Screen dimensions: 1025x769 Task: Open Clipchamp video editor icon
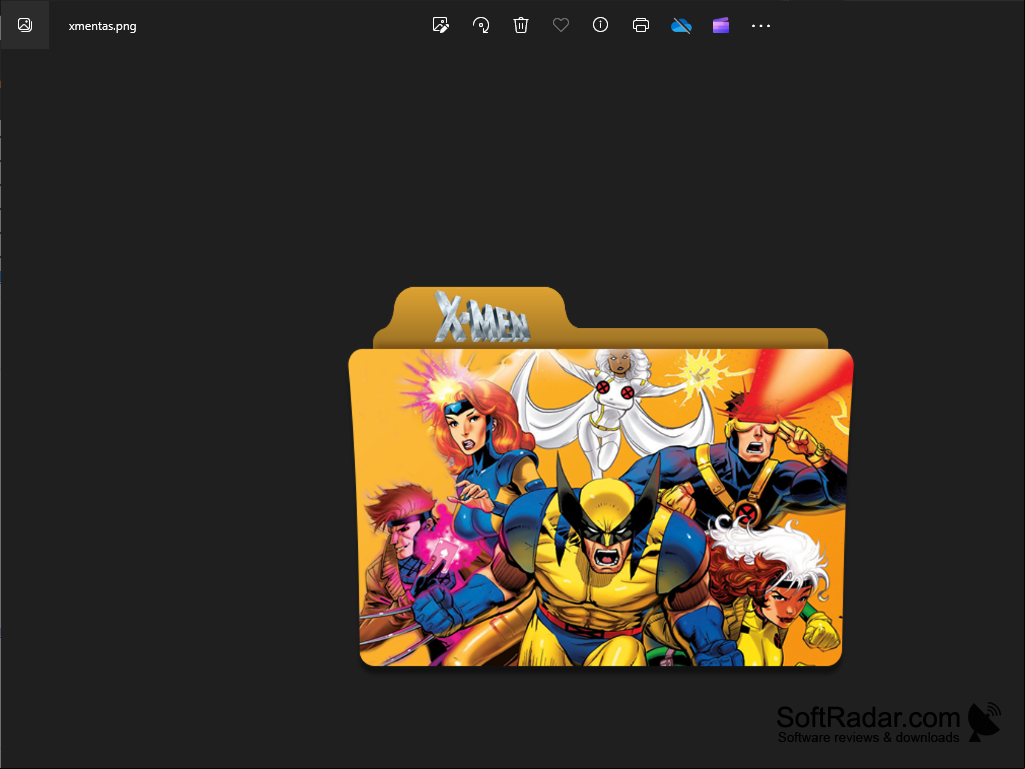pos(721,26)
